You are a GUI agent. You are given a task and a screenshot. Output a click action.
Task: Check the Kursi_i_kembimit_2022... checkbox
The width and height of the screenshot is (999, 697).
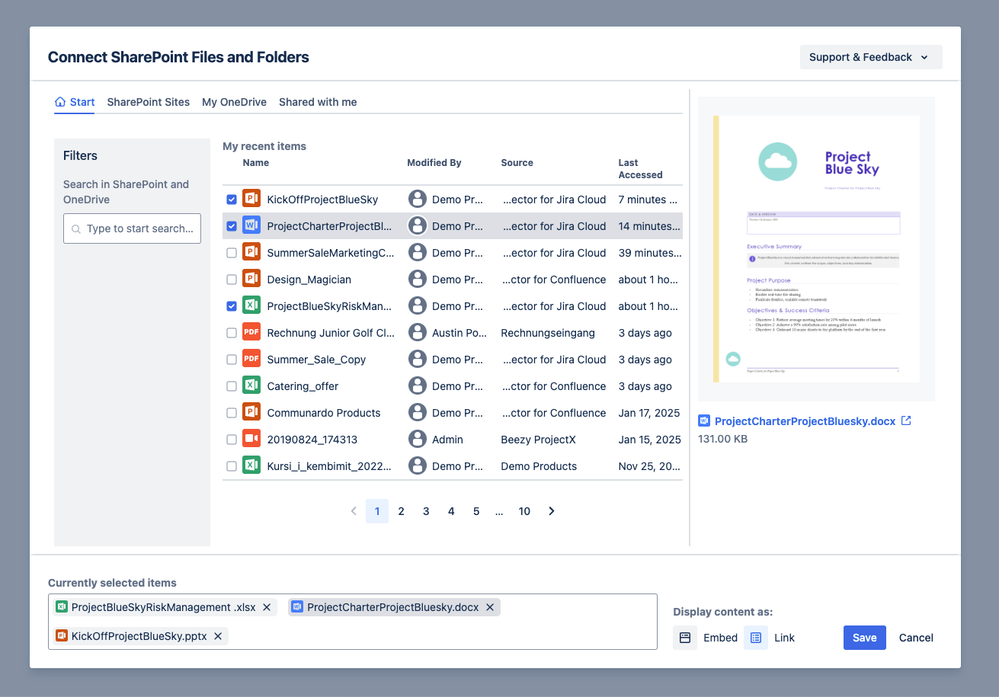pos(231,466)
